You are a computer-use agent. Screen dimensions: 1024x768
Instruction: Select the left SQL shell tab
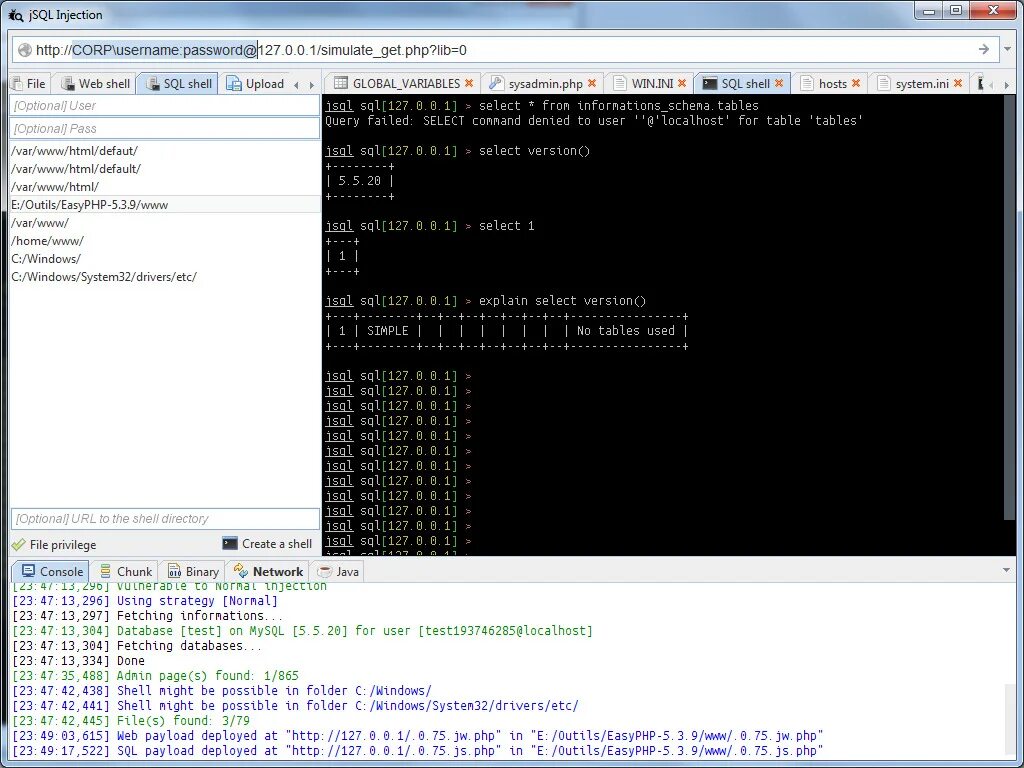point(179,84)
